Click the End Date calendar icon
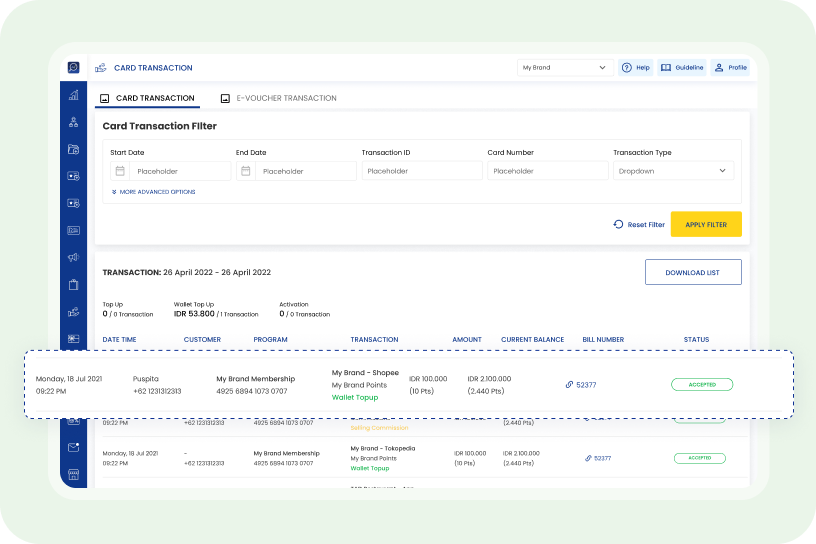Image resolution: width=816 pixels, height=544 pixels. tap(246, 171)
